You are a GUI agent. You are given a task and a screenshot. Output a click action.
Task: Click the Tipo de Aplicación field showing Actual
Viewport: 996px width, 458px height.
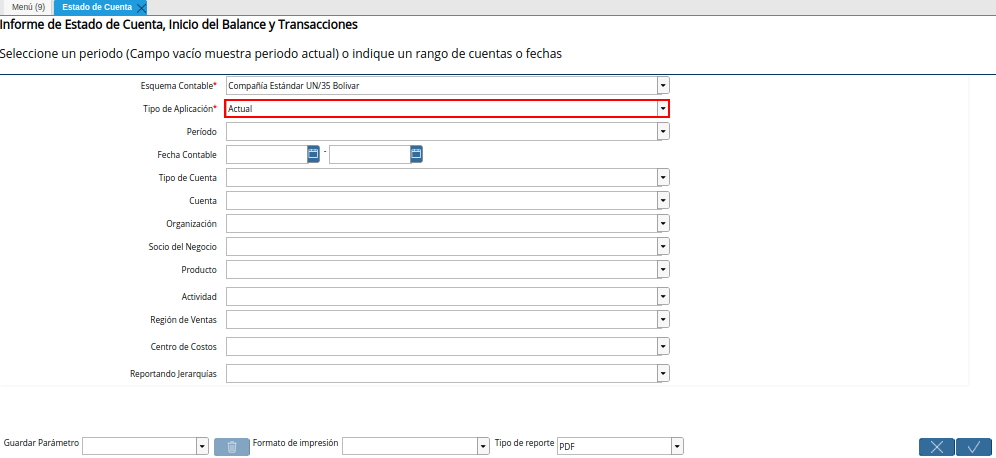click(441, 109)
